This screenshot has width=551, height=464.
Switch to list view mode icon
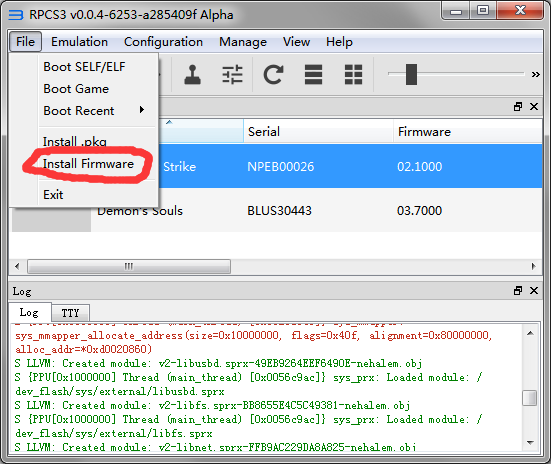(x=313, y=75)
